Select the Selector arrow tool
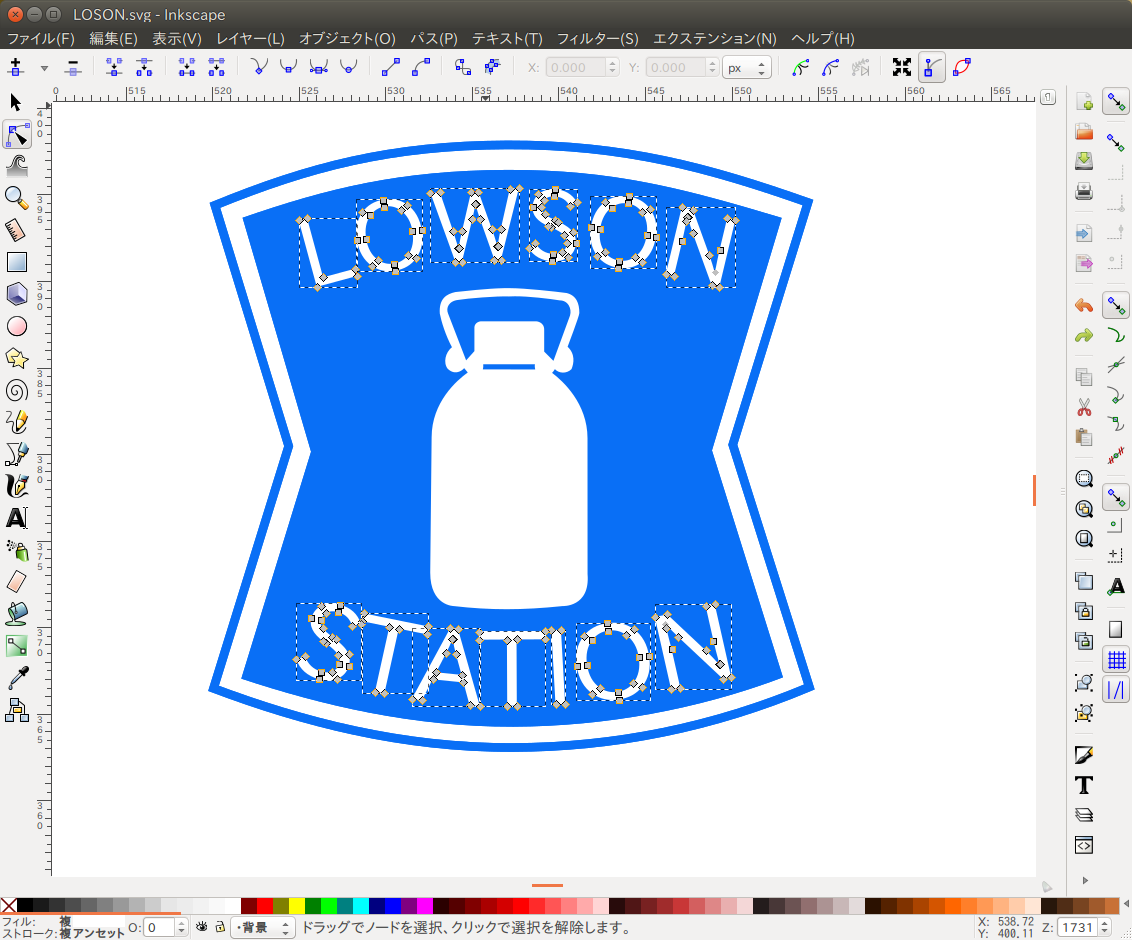The height and width of the screenshot is (940, 1132). [x=16, y=103]
